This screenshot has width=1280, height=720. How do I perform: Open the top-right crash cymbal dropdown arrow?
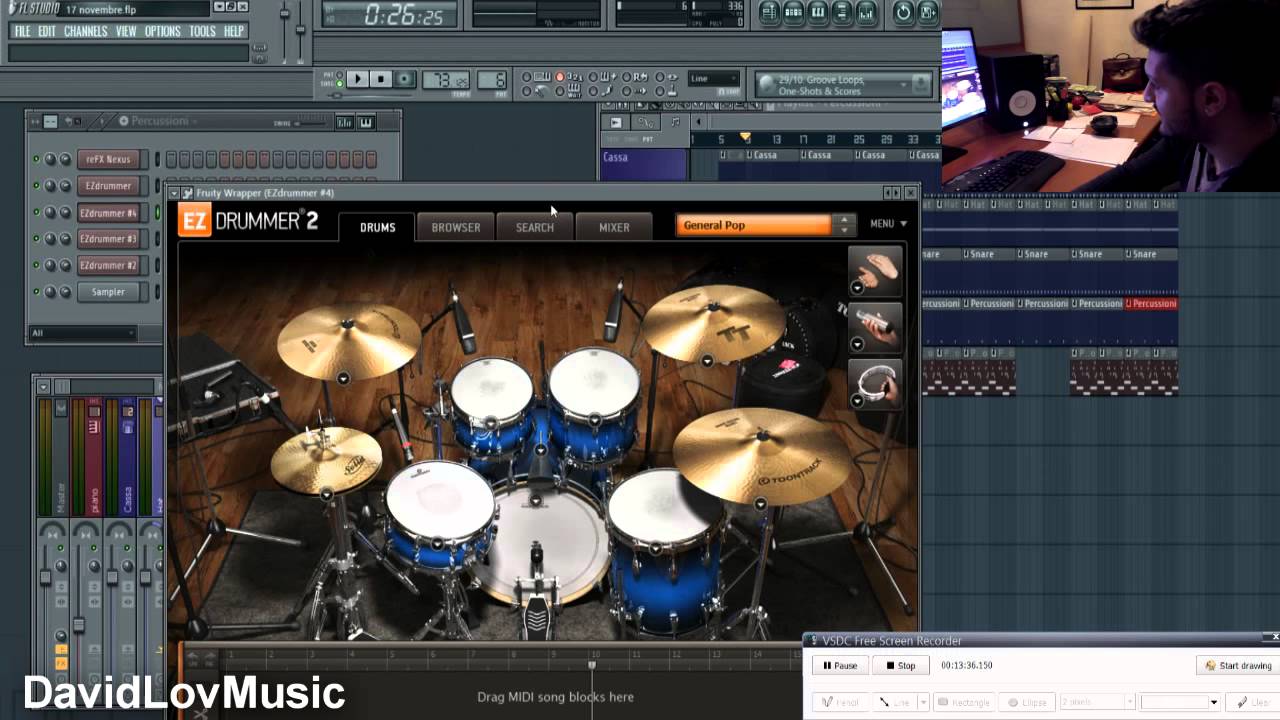707,361
